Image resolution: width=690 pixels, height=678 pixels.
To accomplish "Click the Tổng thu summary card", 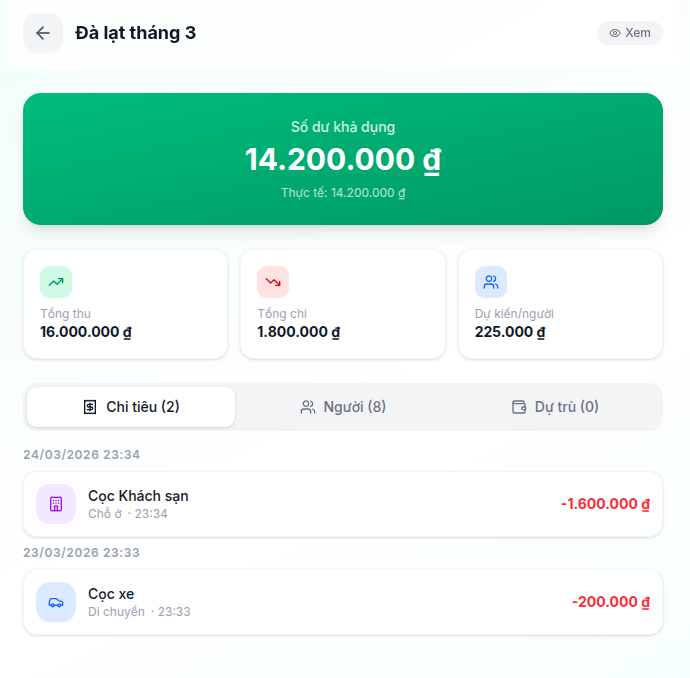I will tap(125, 304).
